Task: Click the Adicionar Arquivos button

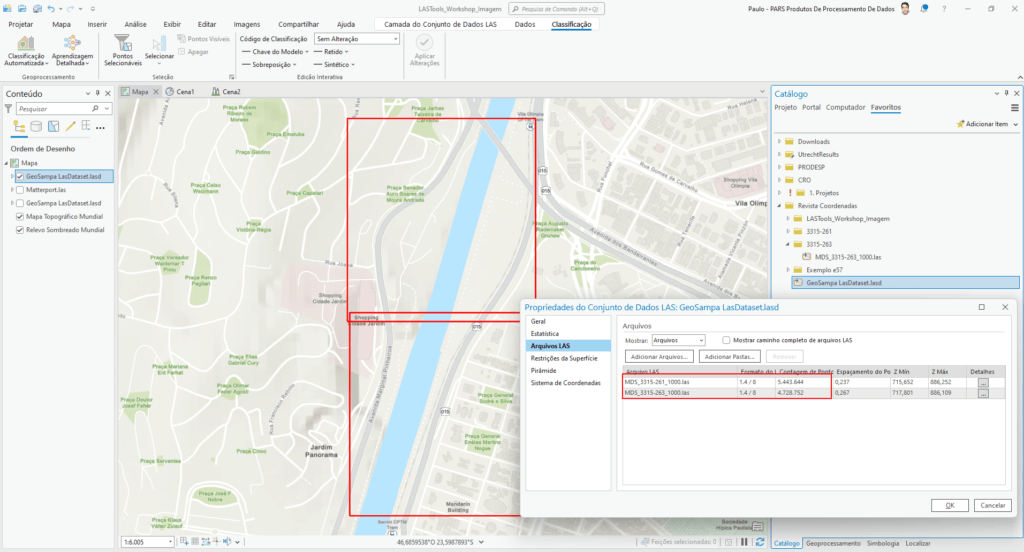Action: point(658,356)
